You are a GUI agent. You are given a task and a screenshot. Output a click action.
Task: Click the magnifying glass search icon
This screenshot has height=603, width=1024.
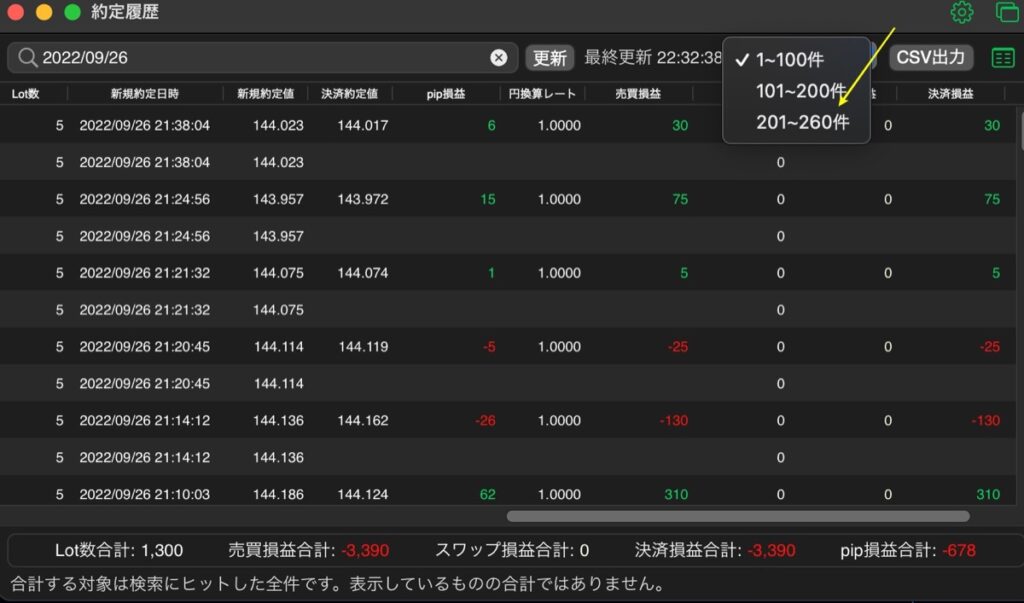pyautogui.click(x=27, y=57)
